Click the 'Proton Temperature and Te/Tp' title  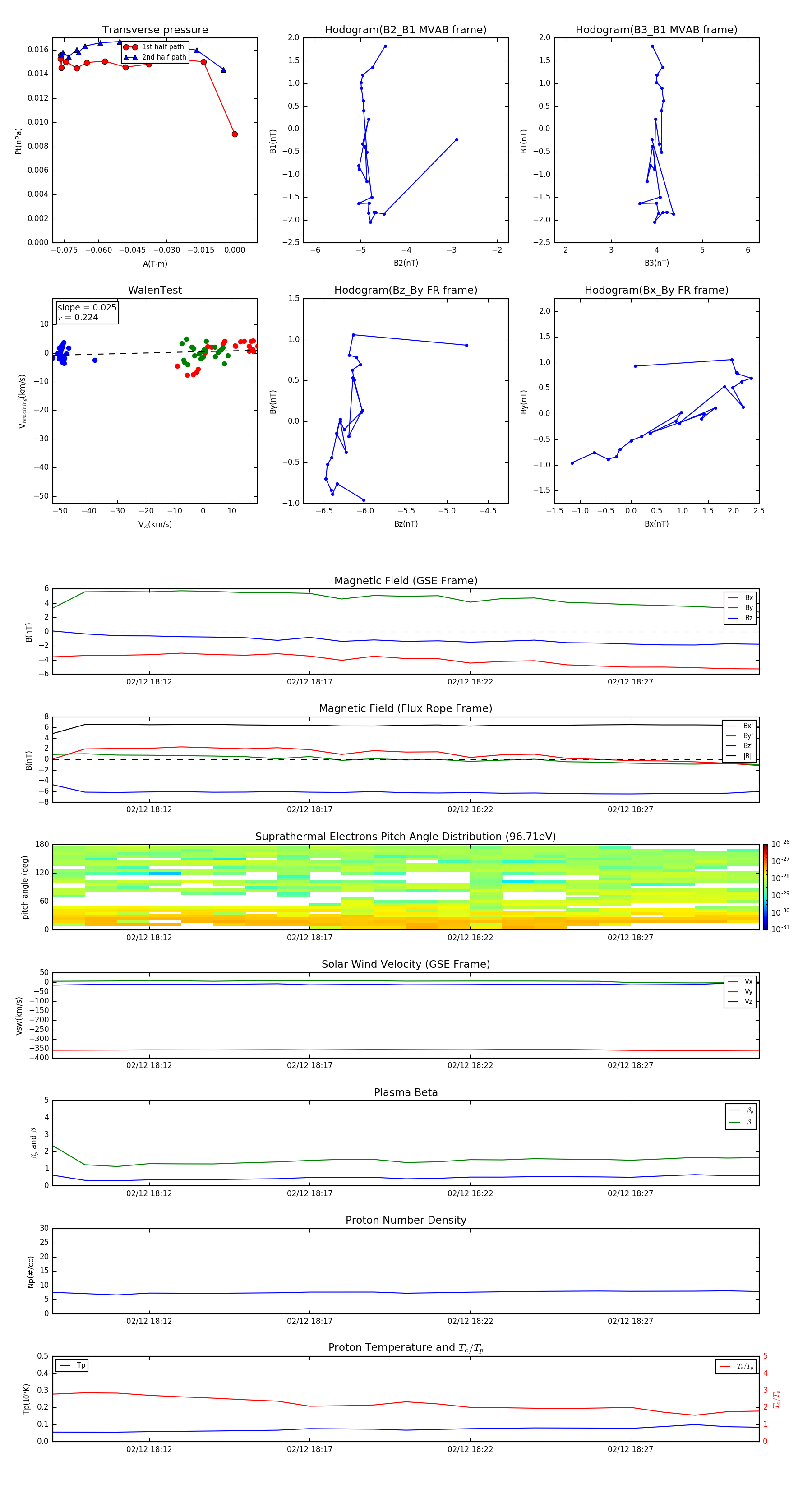pyautogui.click(x=406, y=1348)
